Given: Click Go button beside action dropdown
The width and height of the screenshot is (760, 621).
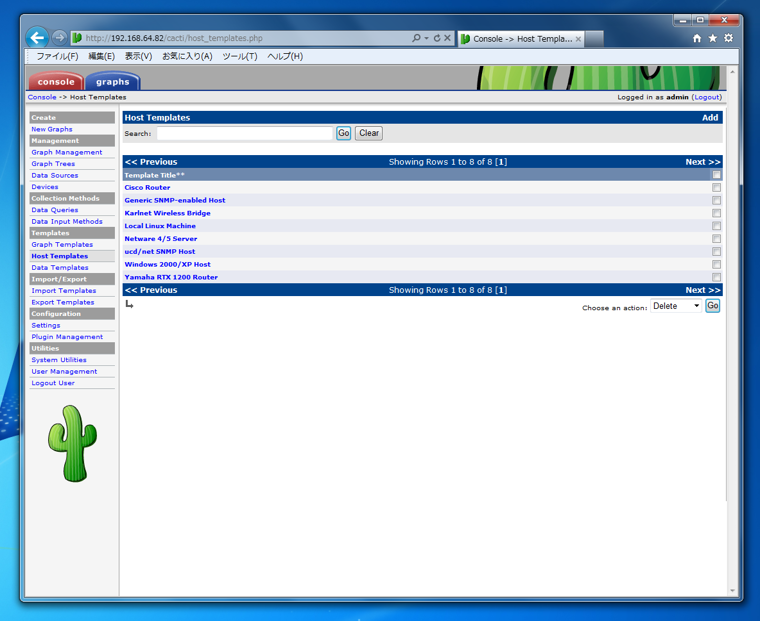Looking at the screenshot, I should pos(712,306).
